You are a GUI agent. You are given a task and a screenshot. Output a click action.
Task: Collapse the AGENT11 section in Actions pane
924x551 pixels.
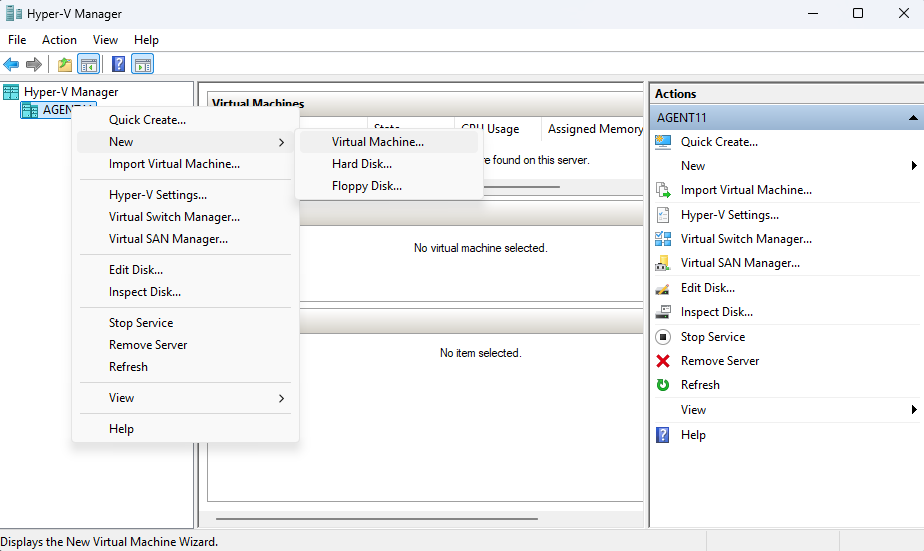(x=912, y=118)
